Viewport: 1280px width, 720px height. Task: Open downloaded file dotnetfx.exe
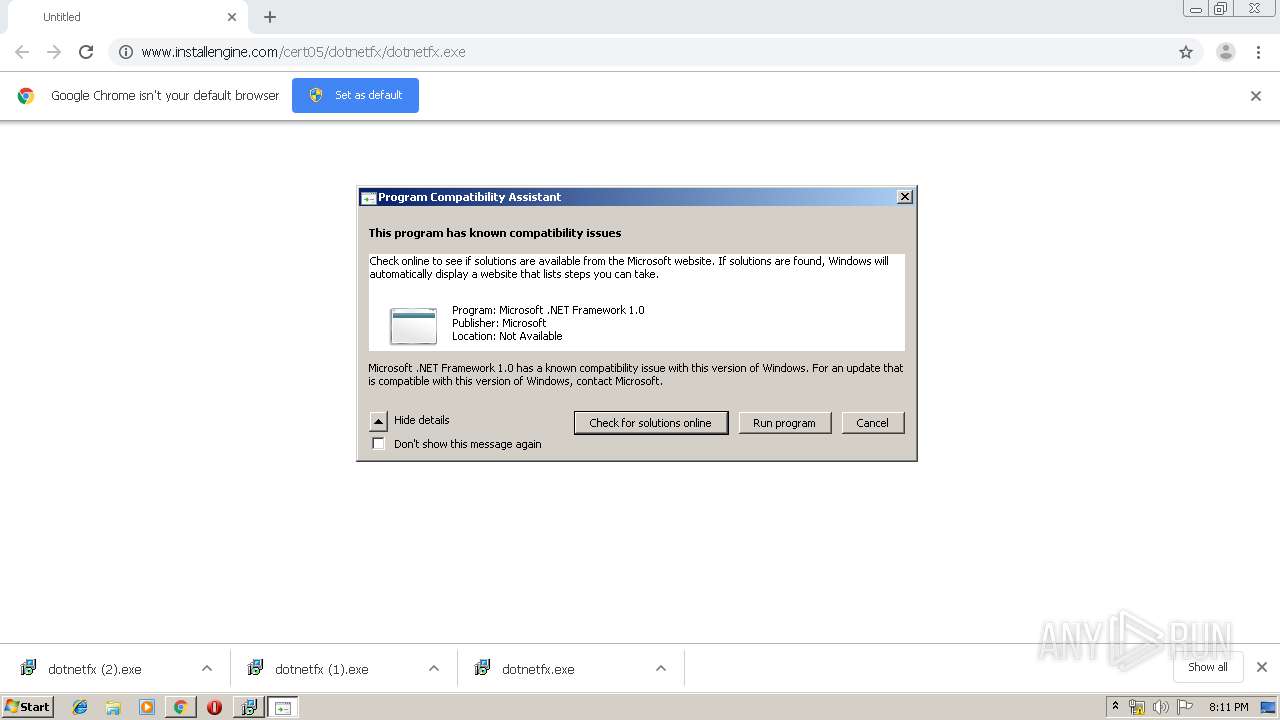(x=538, y=669)
